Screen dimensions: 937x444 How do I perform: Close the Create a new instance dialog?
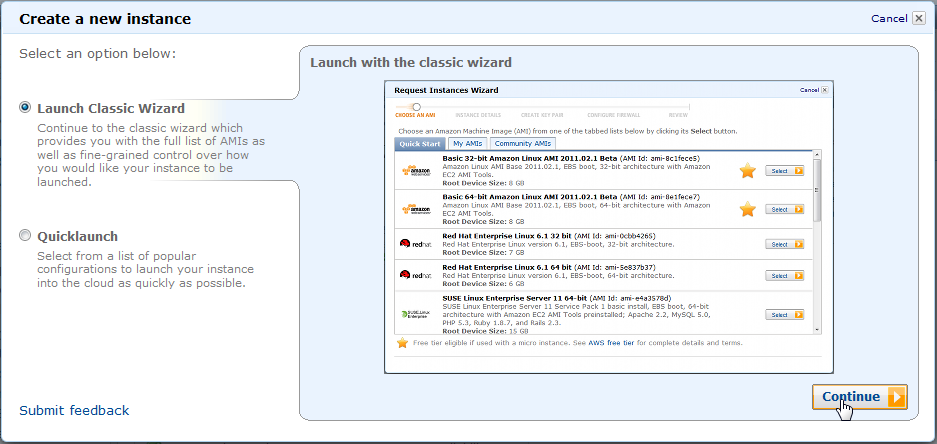[919, 19]
